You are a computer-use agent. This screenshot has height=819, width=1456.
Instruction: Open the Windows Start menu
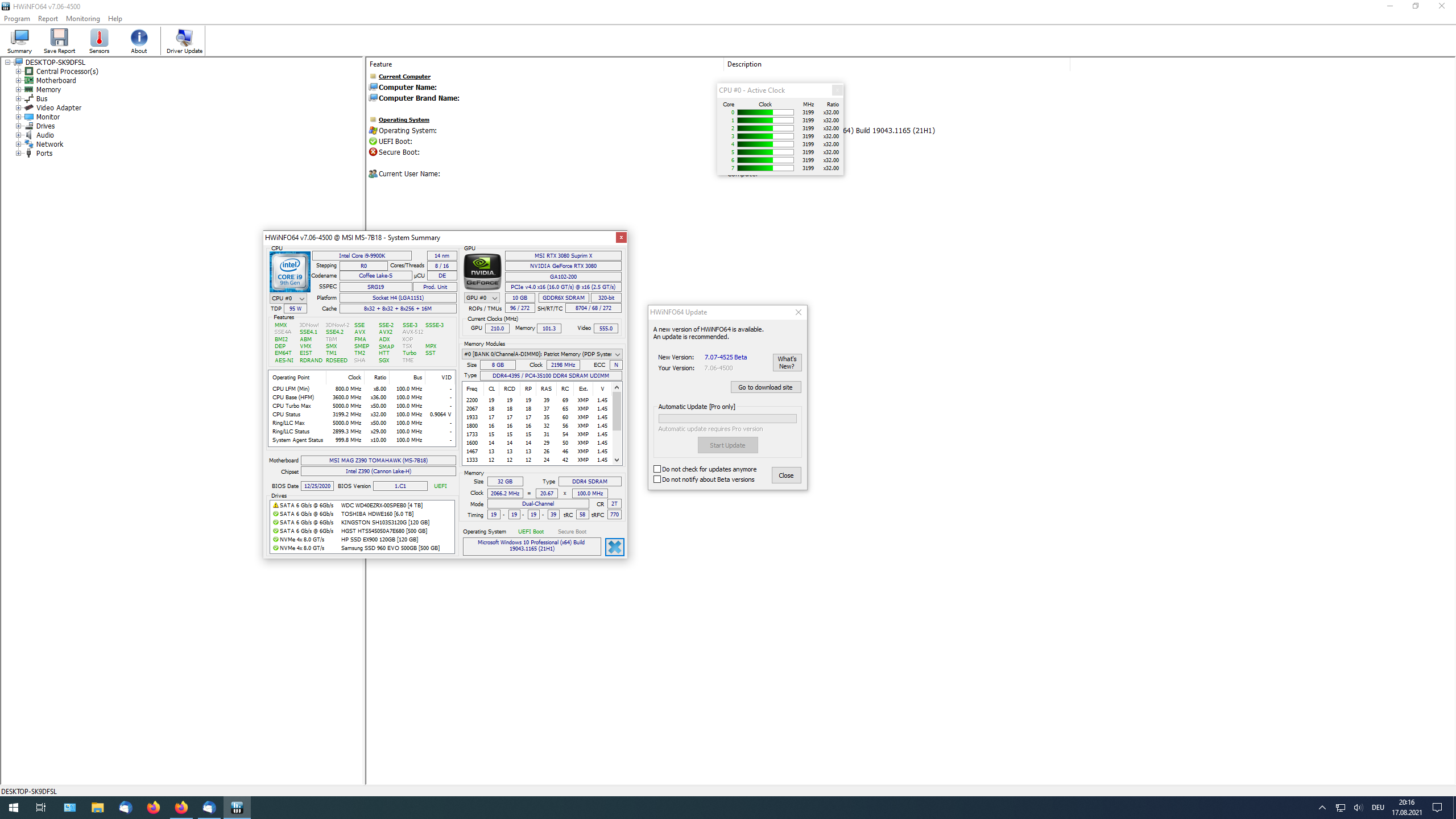13,807
